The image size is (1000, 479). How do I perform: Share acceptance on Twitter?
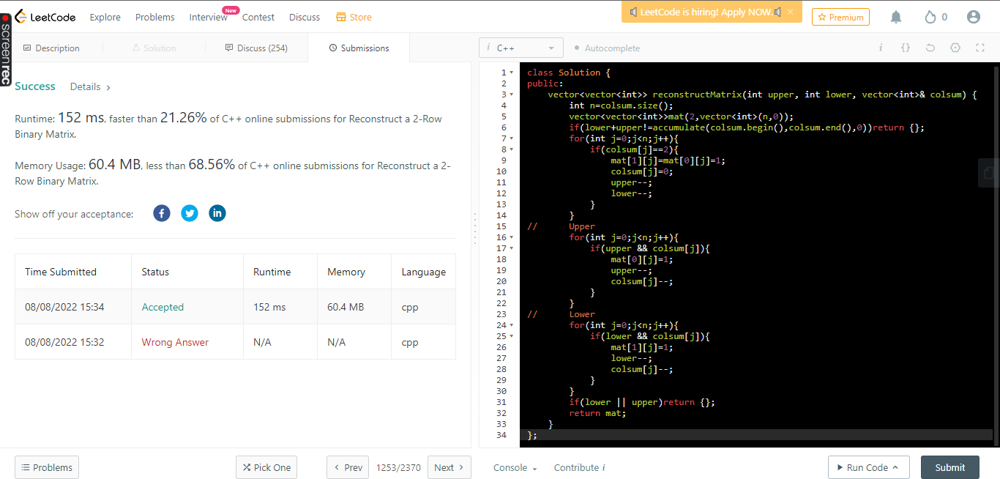click(189, 214)
